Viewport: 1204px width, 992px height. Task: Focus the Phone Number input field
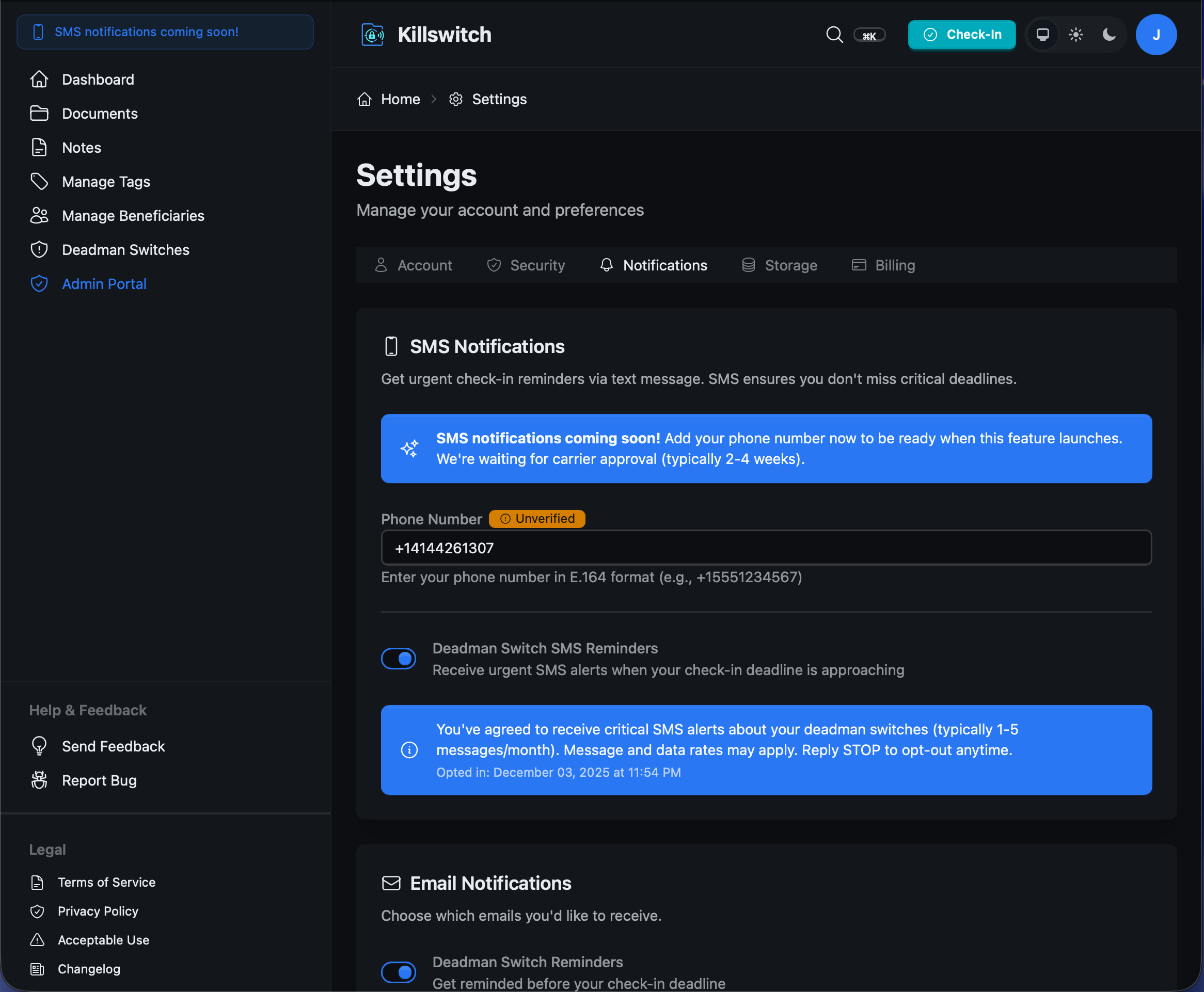(x=766, y=548)
